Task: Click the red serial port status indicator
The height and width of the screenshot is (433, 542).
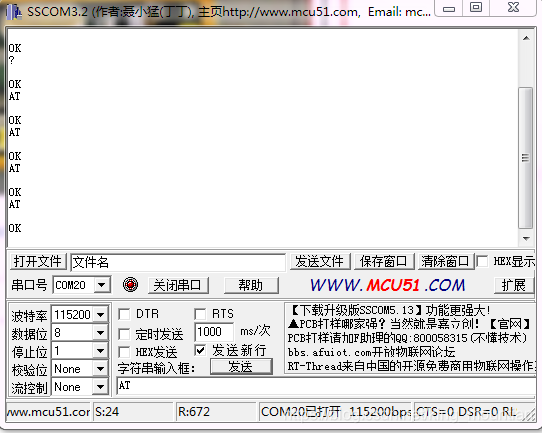Action: point(130,285)
